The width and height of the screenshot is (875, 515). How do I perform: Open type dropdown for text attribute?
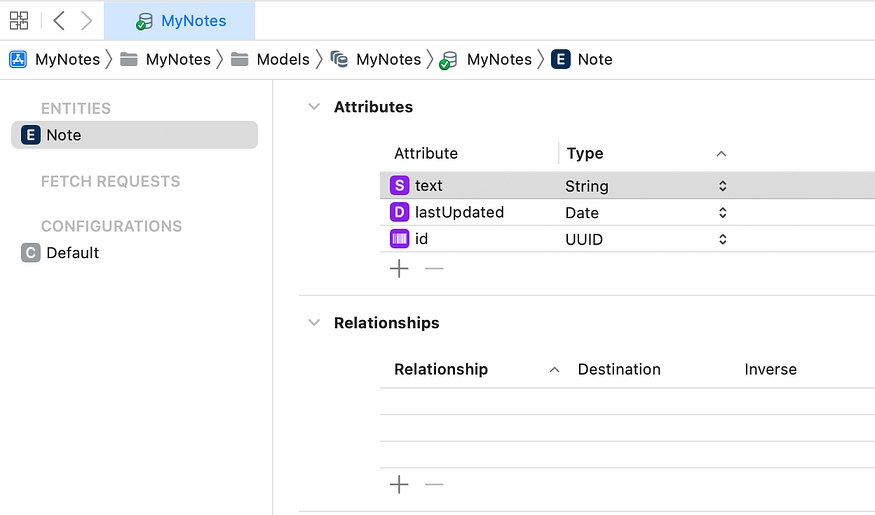(x=722, y=186)
